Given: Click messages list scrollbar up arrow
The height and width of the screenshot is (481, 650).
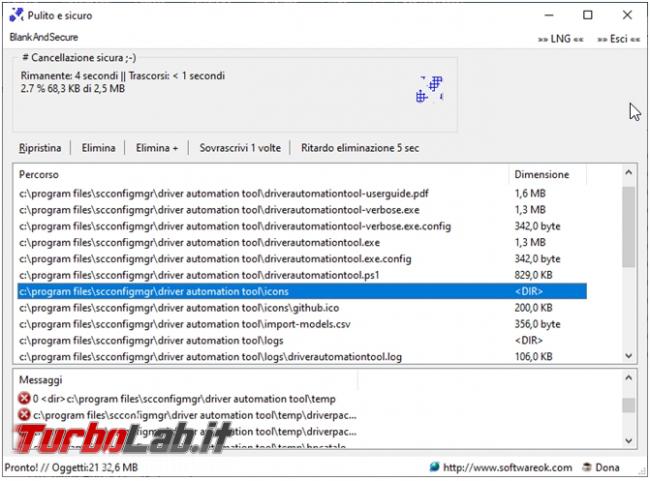Looking at the screenshot, I should [628, 378].
